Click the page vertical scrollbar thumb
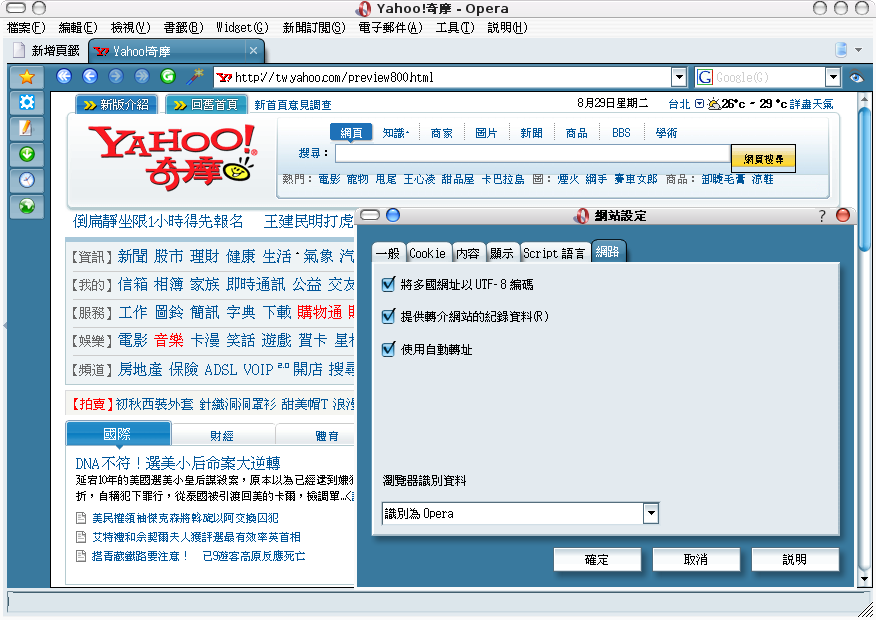Screen dimensions: 876x620 [x=864, y=179]
